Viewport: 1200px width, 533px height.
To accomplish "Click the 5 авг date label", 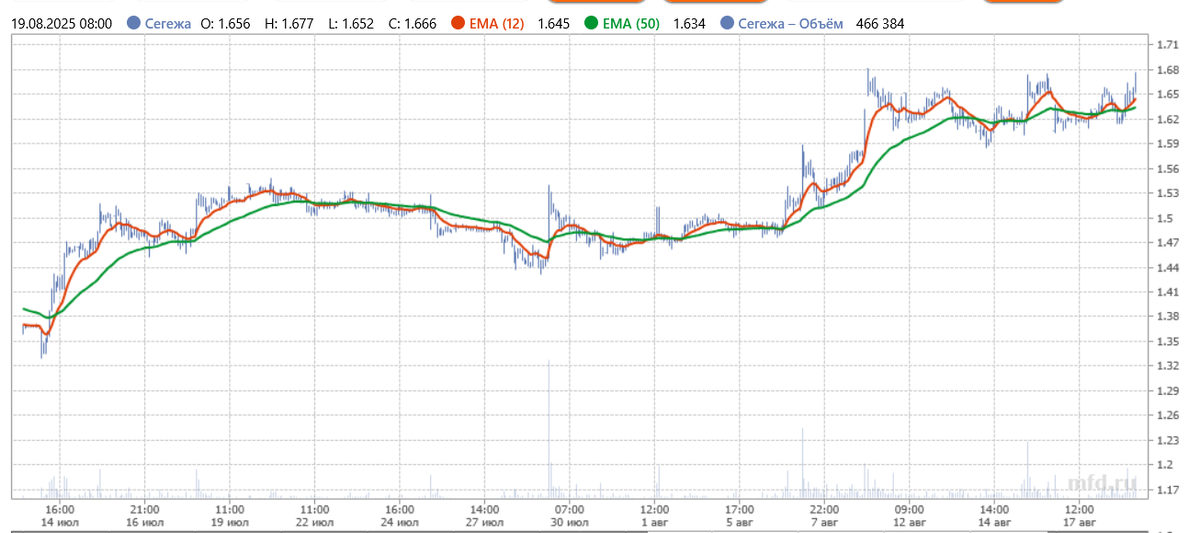I will (x=739, y=522).
